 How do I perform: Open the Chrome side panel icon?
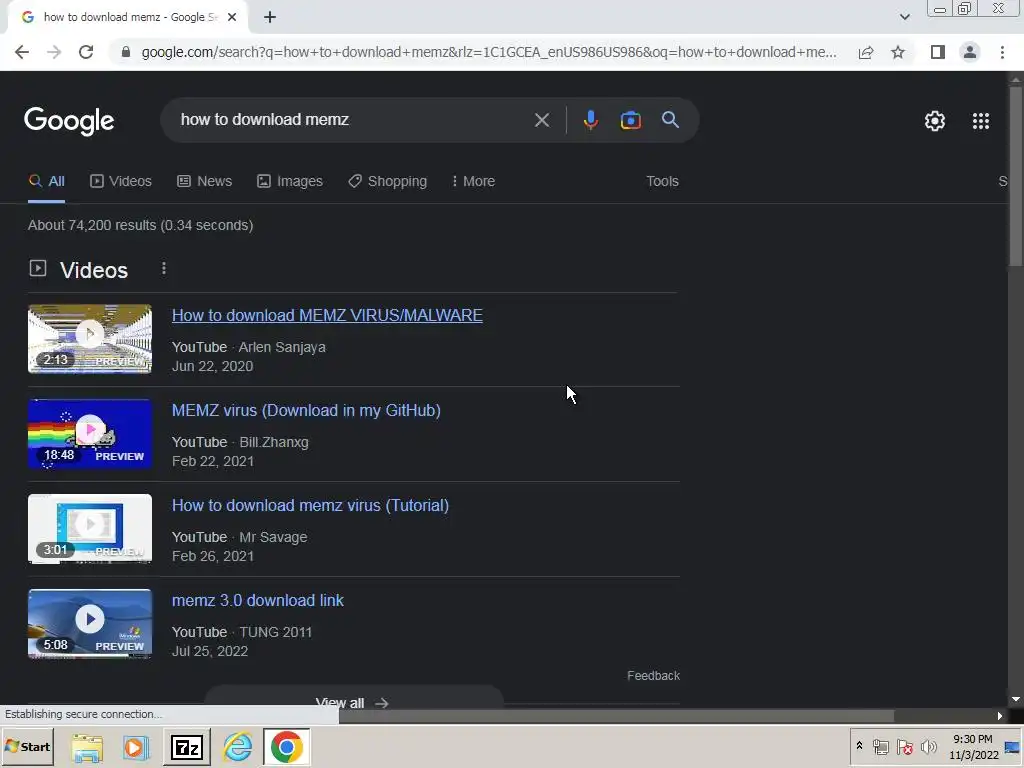tap(938, 52)
